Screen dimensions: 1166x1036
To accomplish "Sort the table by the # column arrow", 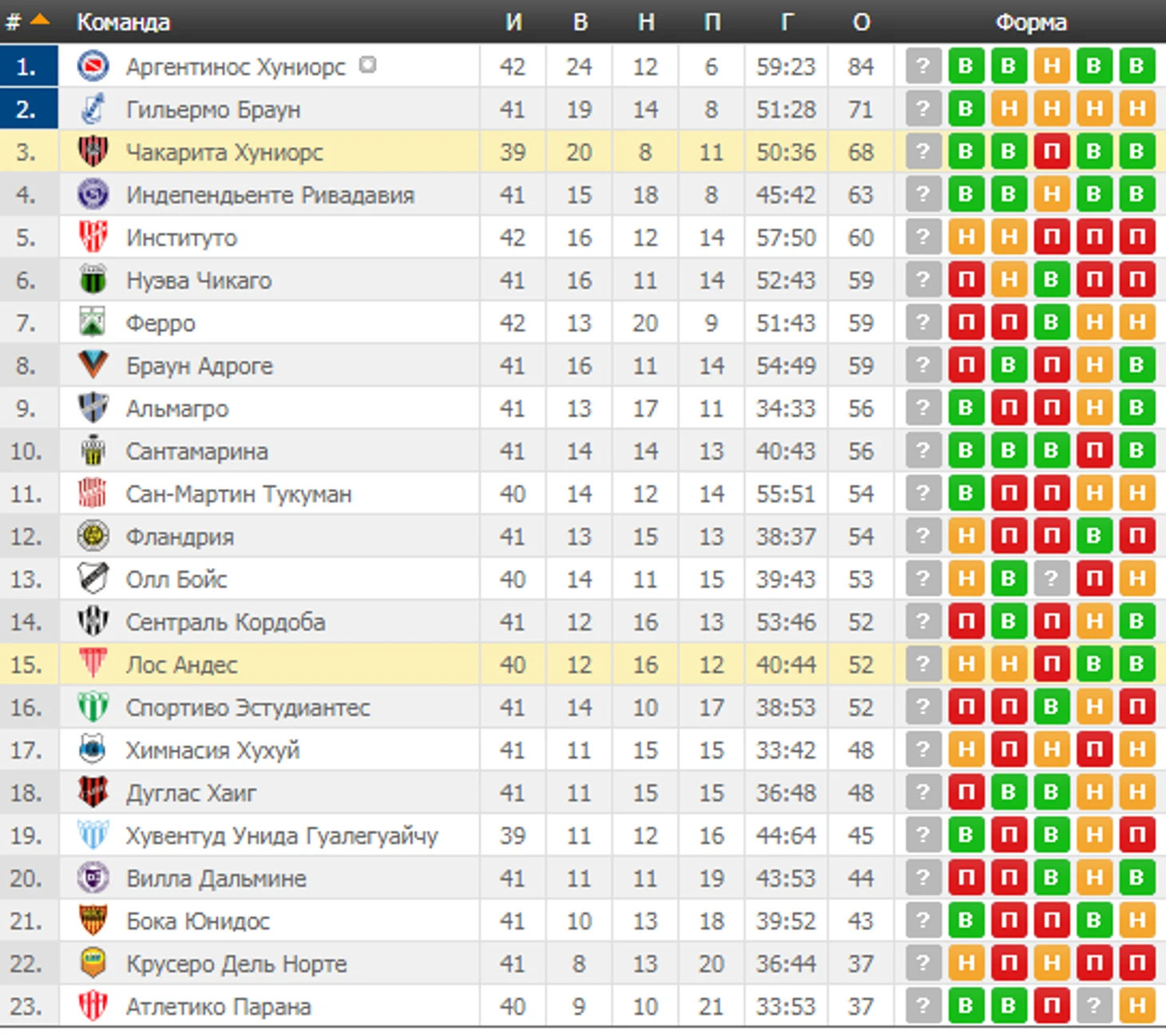I will tap(39, 20).
